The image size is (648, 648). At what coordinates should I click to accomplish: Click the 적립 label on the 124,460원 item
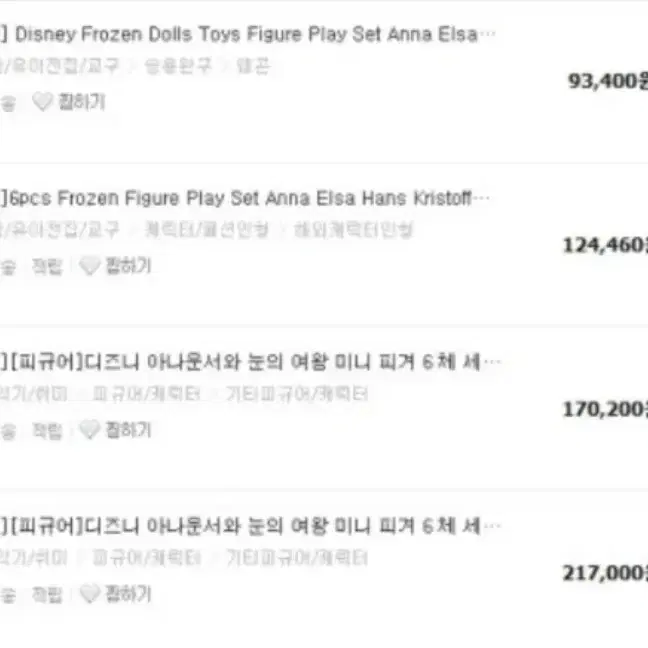point(47,266)
